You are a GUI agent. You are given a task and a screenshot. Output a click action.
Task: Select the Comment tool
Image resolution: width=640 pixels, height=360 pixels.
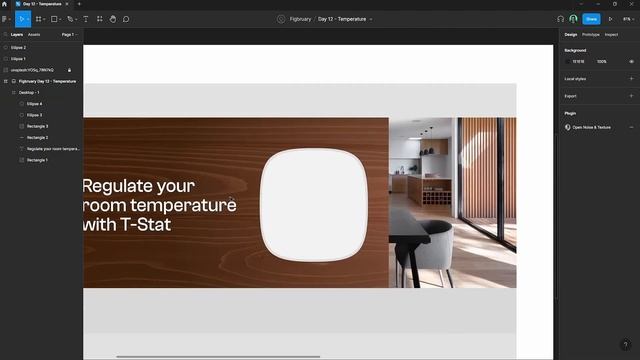126,19
